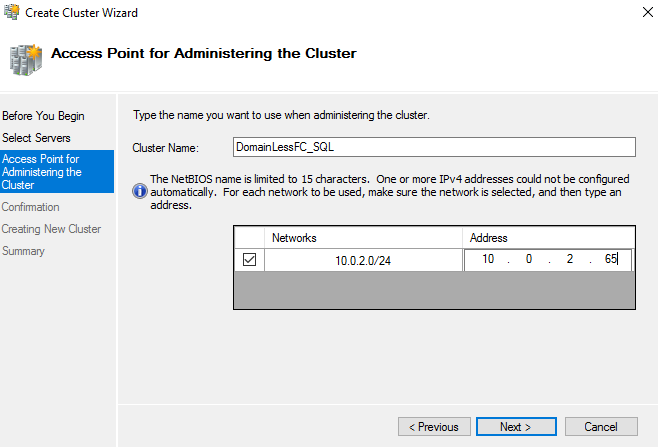Close the Create Cluster Wizard window
The height and width of the screenshot is (447, 658).
point(648,12)
